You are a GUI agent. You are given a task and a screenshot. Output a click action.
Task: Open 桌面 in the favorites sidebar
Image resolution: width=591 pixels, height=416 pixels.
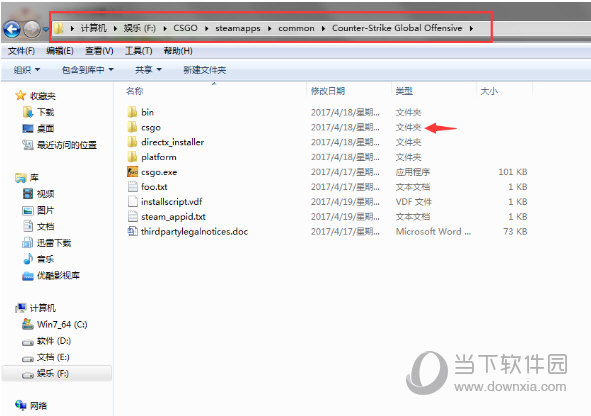(39, 128)
